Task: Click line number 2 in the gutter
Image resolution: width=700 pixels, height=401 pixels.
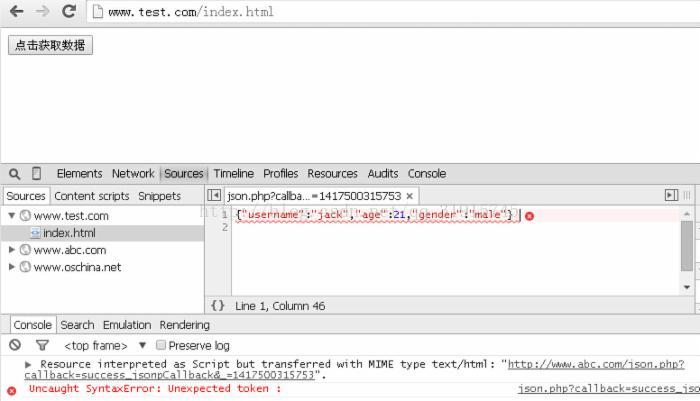Action: tap(225, 227)
